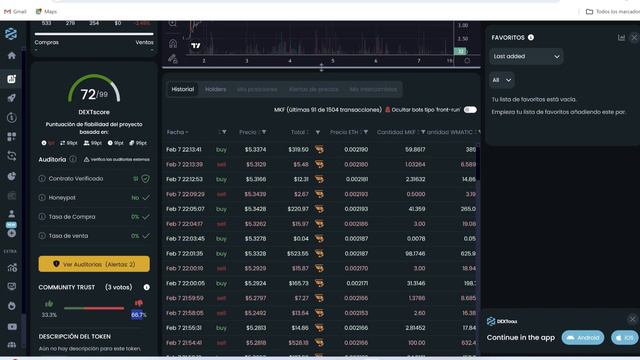Click the green price label on chart axis

pyautogui.click(x=460, y=51)
